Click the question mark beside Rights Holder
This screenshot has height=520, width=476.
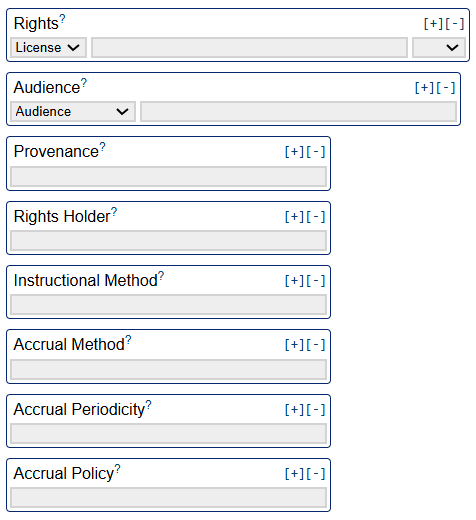(x=114, y=212)
